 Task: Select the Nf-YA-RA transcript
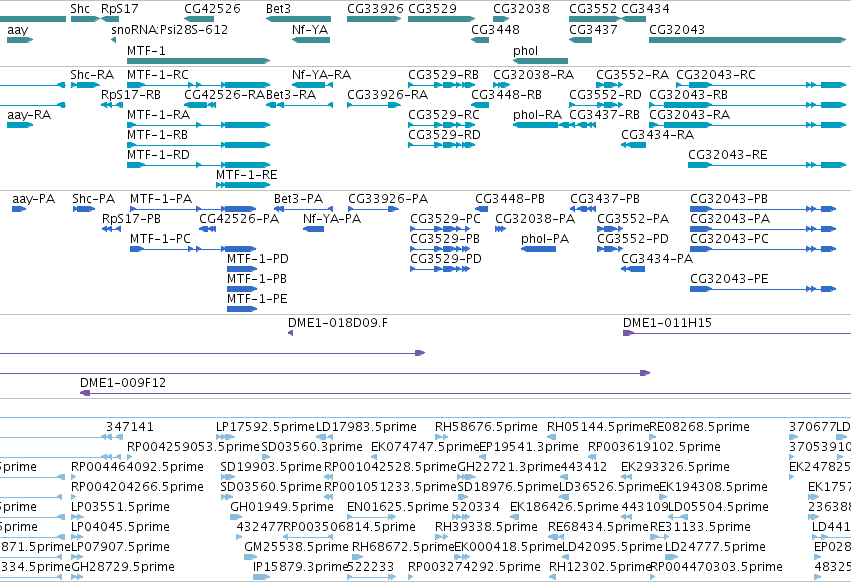click(311, 85)
